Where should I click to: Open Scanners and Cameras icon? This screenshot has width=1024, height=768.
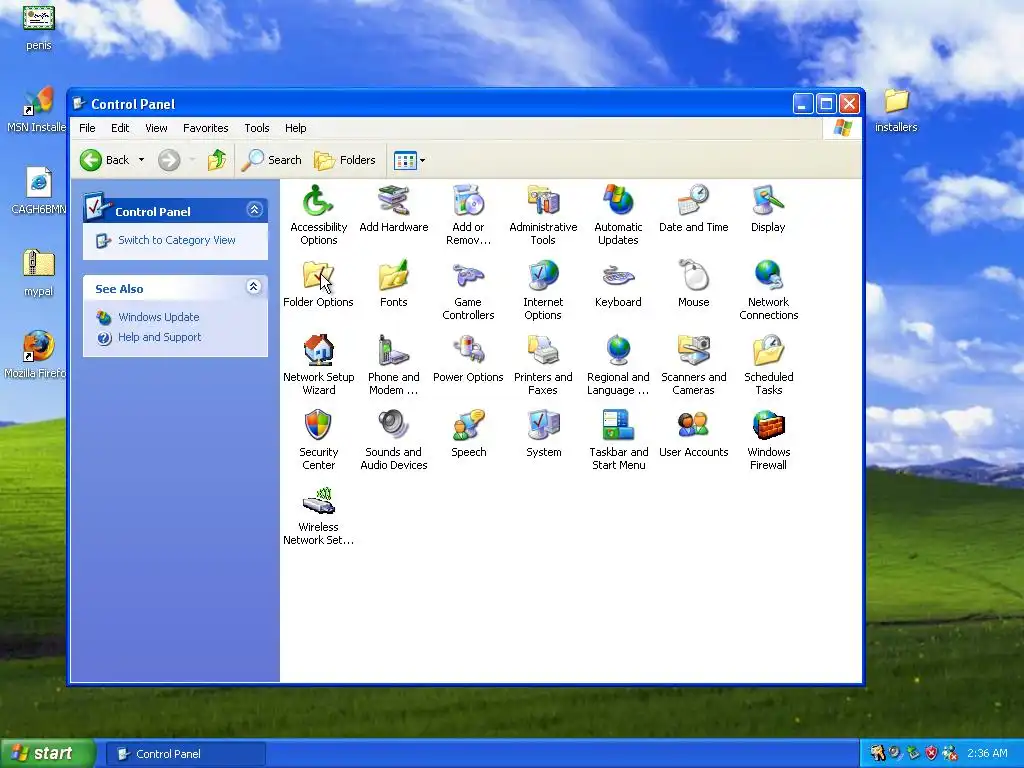[x=693, y=364]
